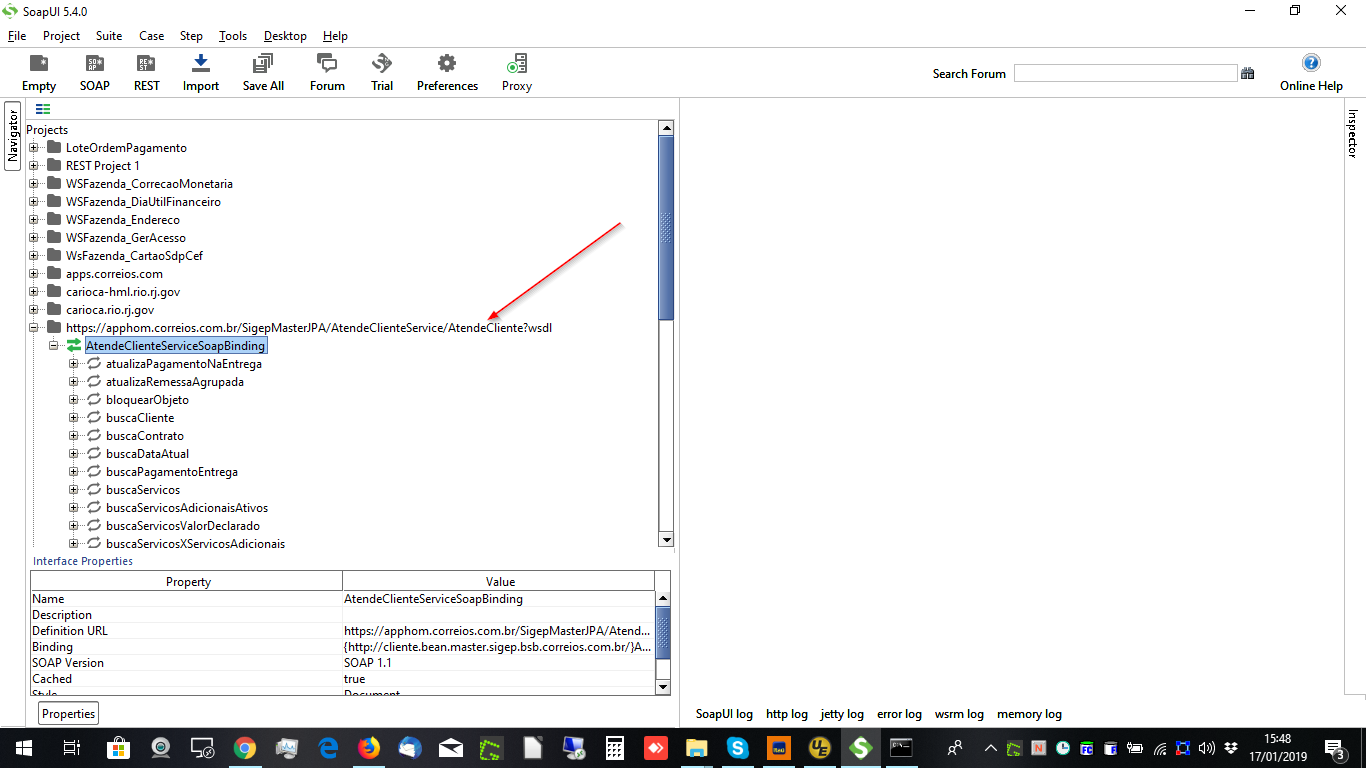Open Windows Action Center notifications
This screenshot has width=1366, height=768.
[x=1335, y=748]
